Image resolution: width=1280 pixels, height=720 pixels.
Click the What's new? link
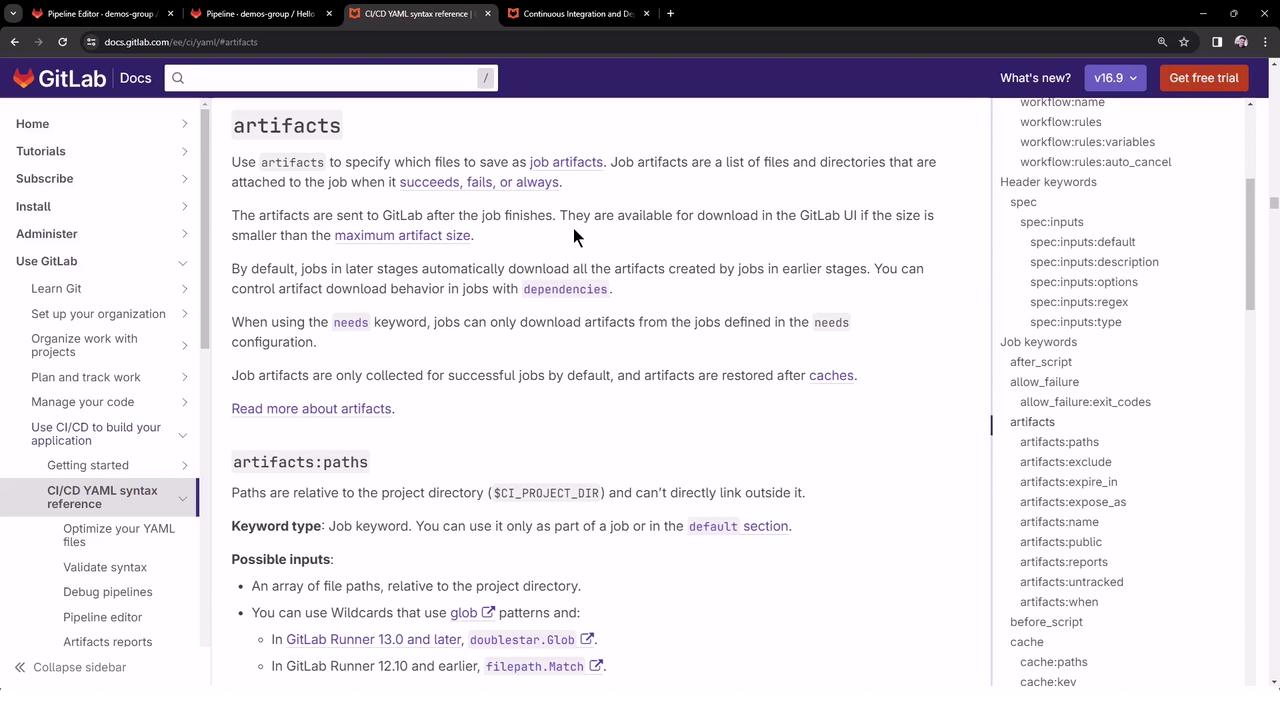[1035, 78]
